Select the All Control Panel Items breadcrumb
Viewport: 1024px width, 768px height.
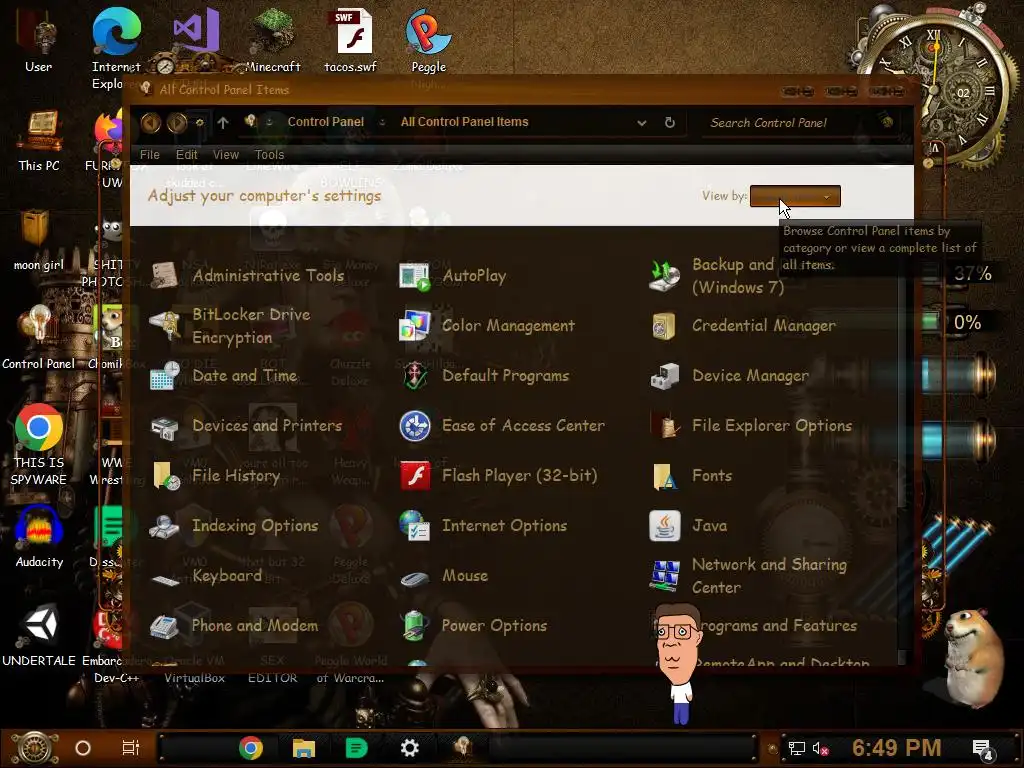(464, 122)
